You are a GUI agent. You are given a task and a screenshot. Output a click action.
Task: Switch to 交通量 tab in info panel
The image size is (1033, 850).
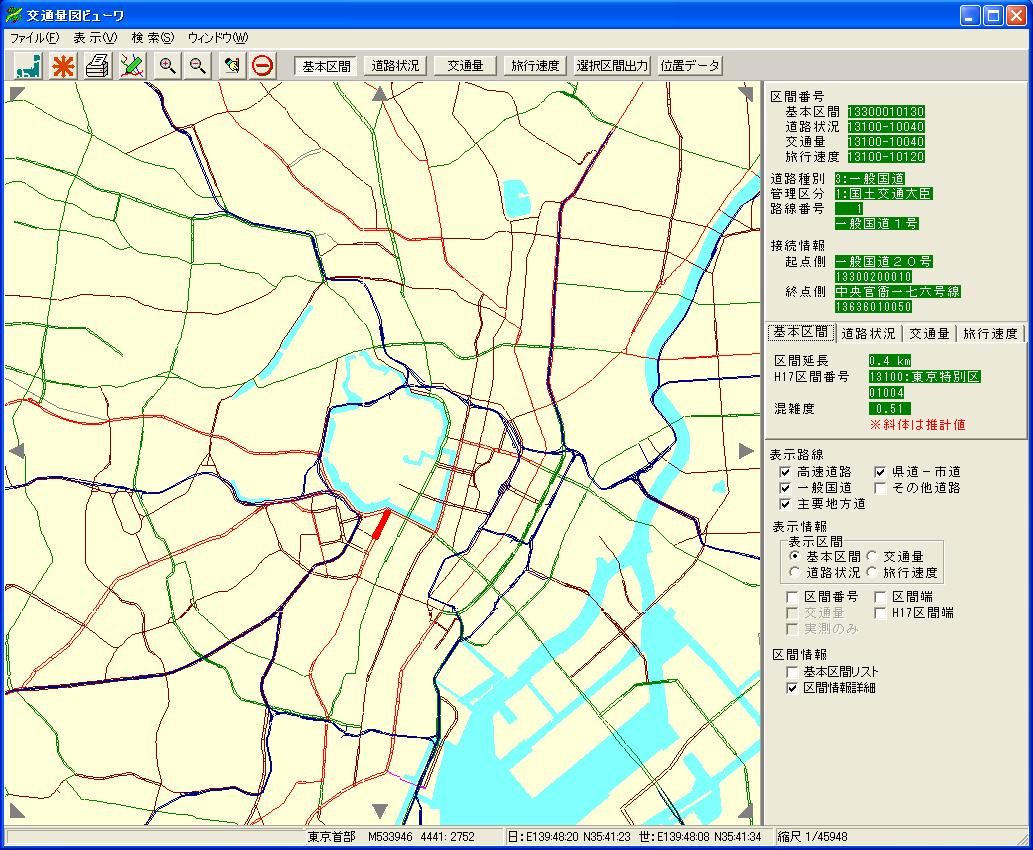930,334
